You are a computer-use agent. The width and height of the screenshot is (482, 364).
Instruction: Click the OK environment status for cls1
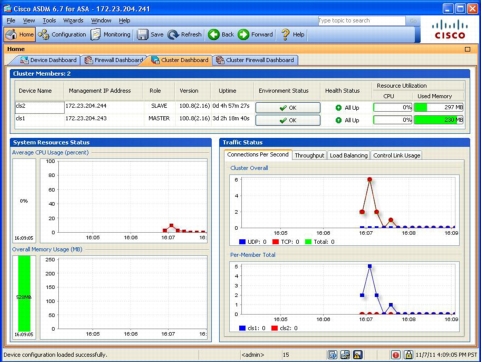(288, 120)
